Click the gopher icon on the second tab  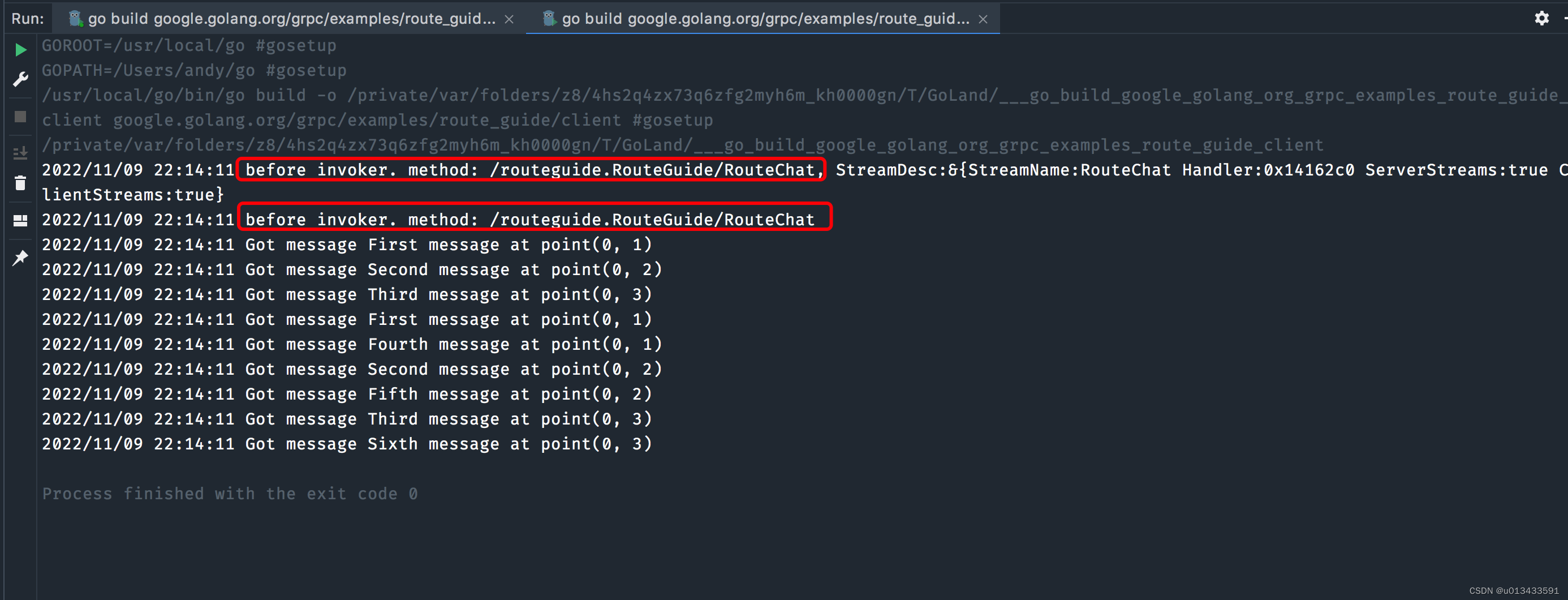click(x=550, y=18)
